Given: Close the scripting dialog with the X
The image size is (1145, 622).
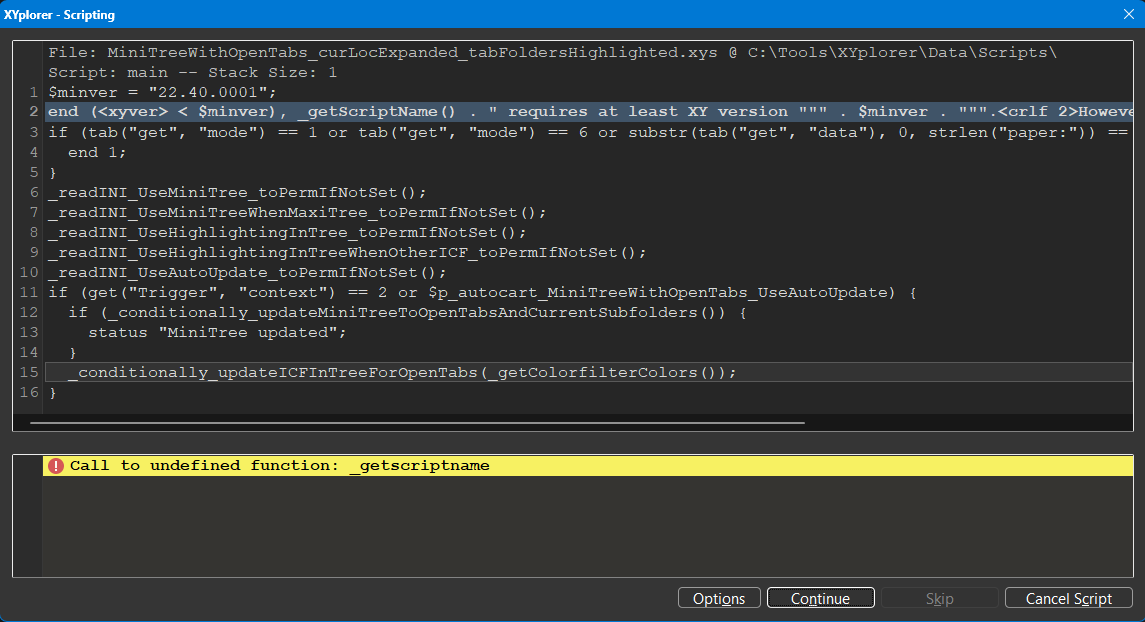Looking at the screenshot, I should pos(1128,14).
